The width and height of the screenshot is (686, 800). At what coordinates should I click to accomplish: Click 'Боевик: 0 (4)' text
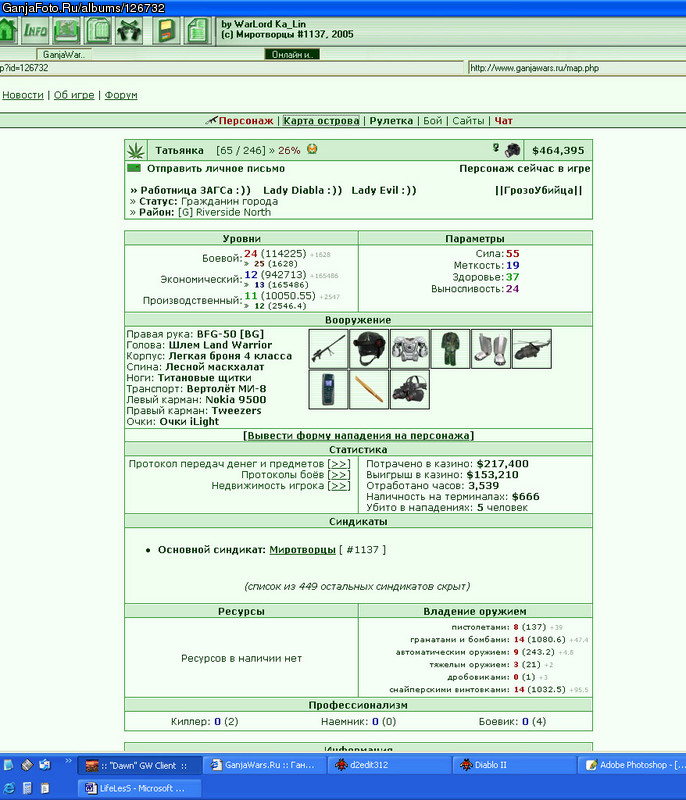coord(512,721)
